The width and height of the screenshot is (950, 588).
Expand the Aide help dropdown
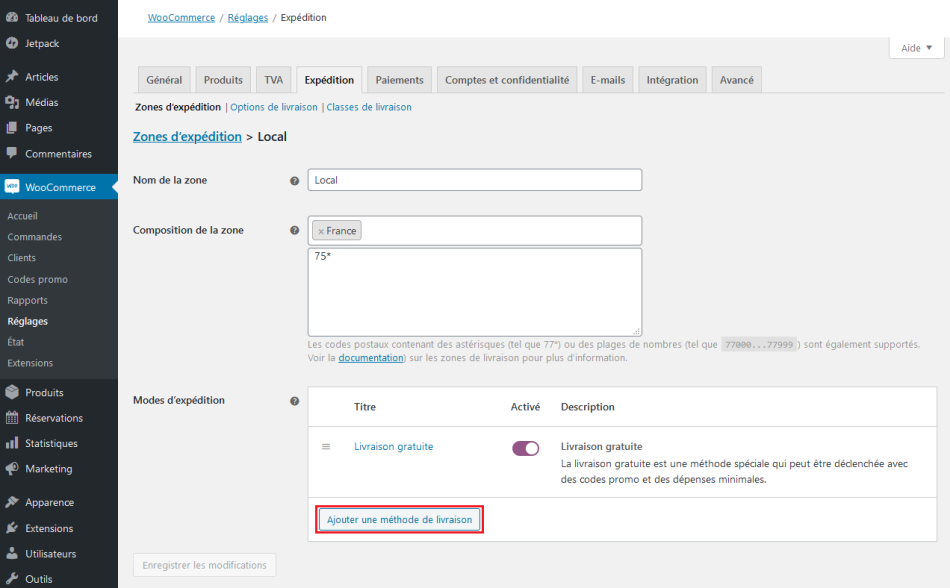(x=916, y=48)
